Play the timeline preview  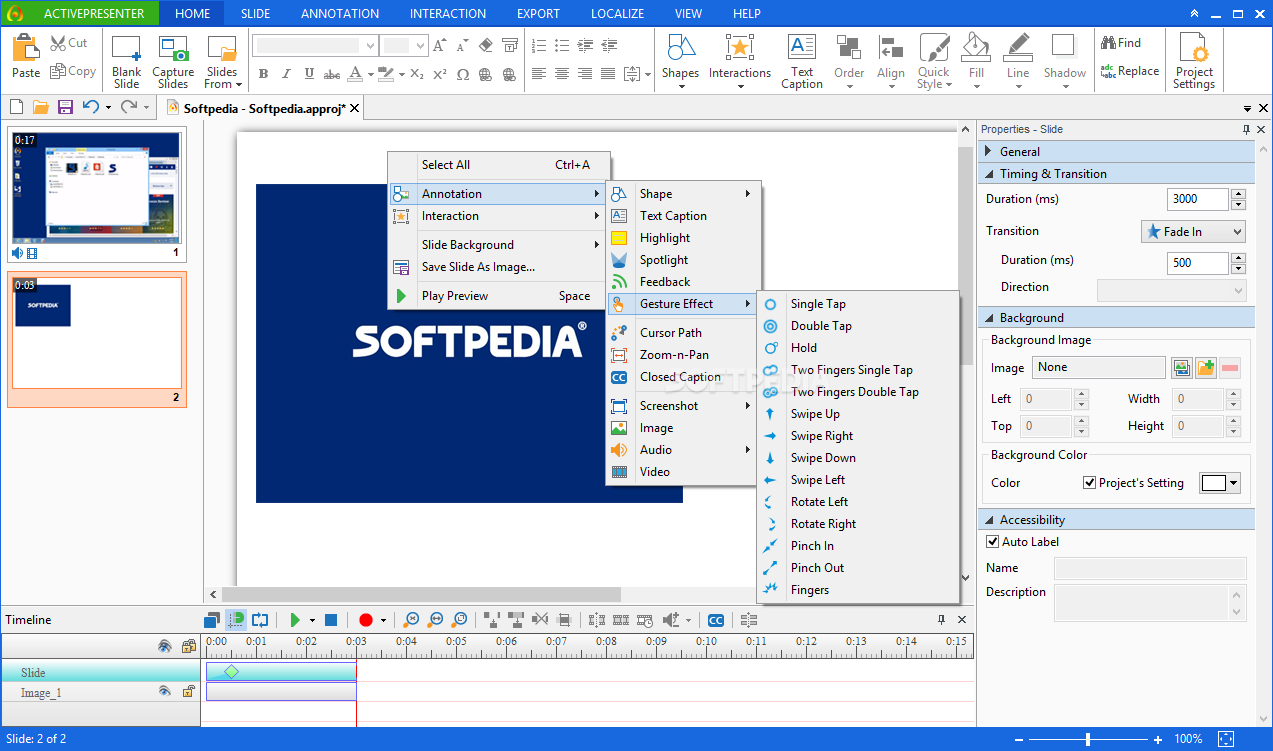[295, 620]
